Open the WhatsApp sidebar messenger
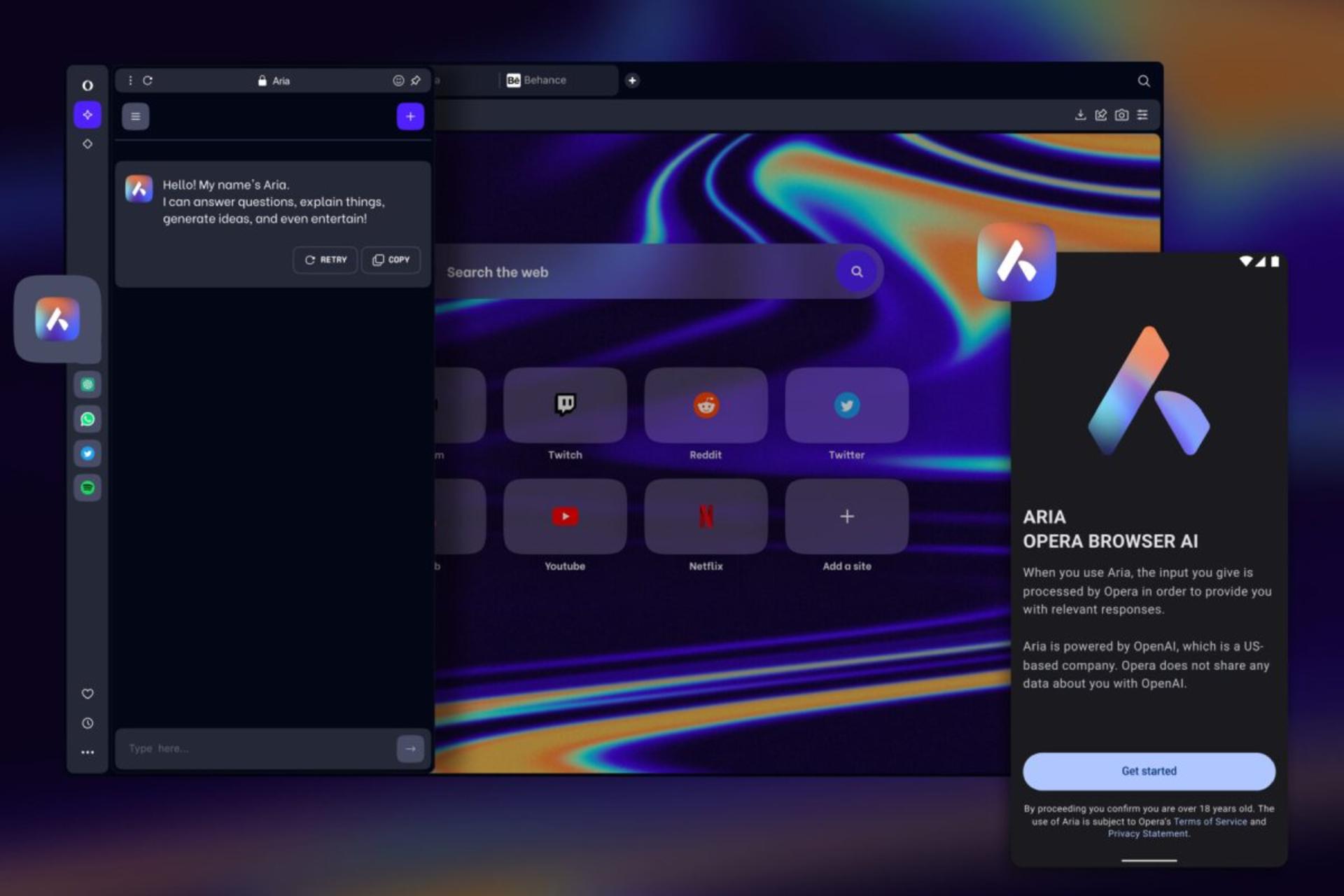This screenshot has width=1344, height=896. click(x=87, y=419)
